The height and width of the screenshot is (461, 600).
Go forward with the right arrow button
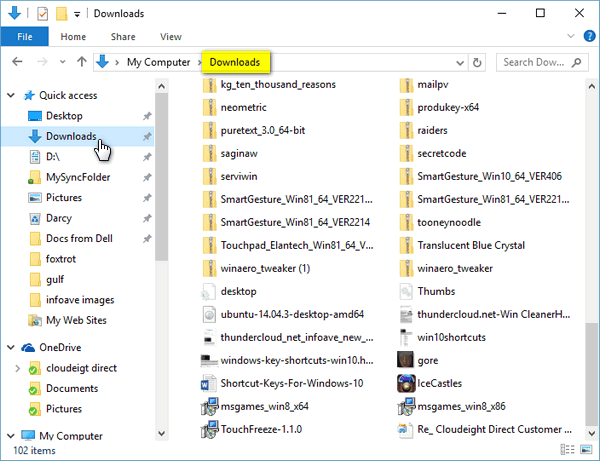click(42, 62)
